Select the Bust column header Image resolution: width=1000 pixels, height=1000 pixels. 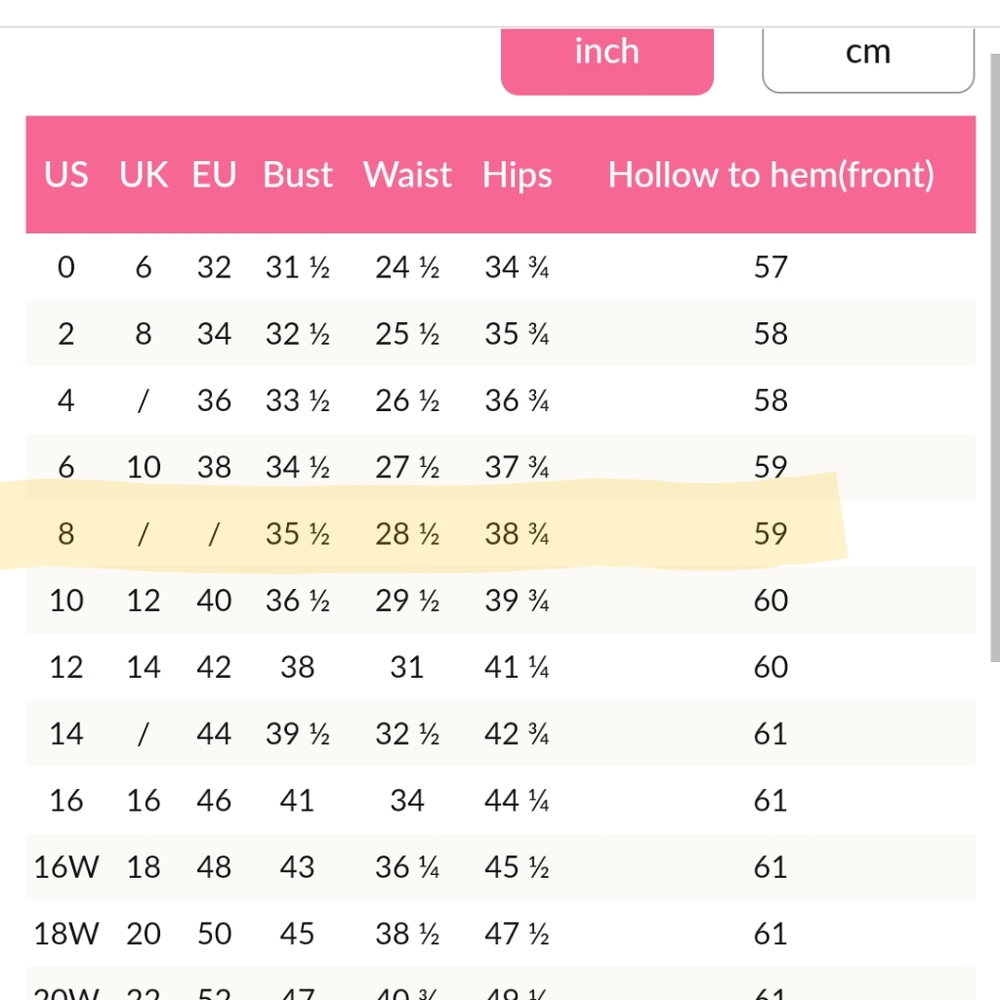(298, 176)
